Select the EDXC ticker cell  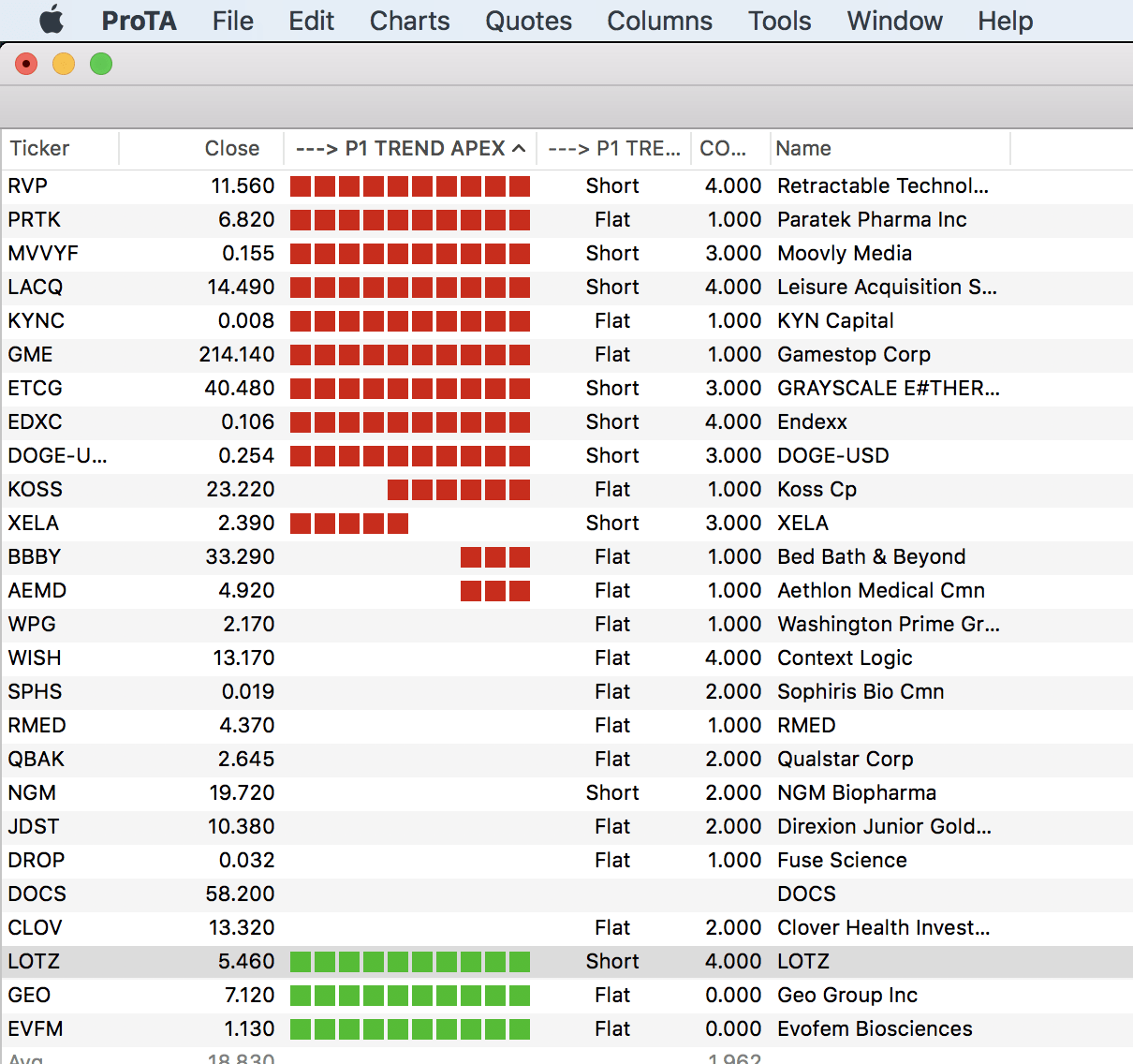35,421
